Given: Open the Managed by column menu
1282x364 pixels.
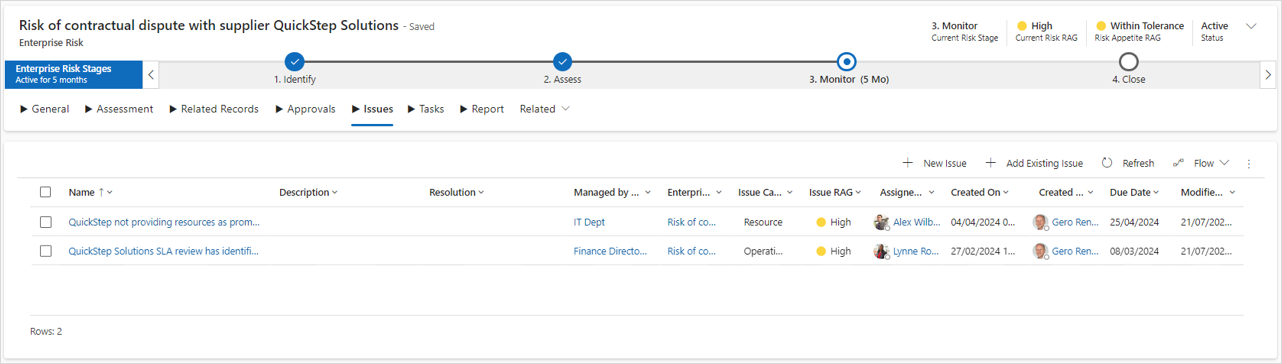Looking at the screenshot, I should coord(612,192).
